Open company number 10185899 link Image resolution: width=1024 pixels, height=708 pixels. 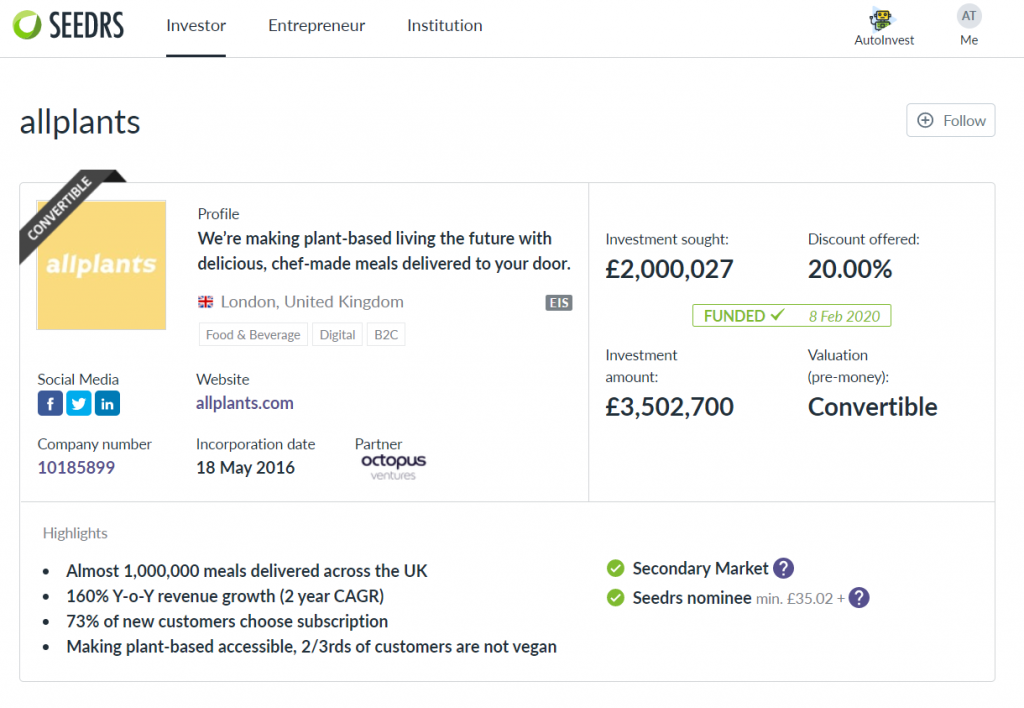coord(76,468)
